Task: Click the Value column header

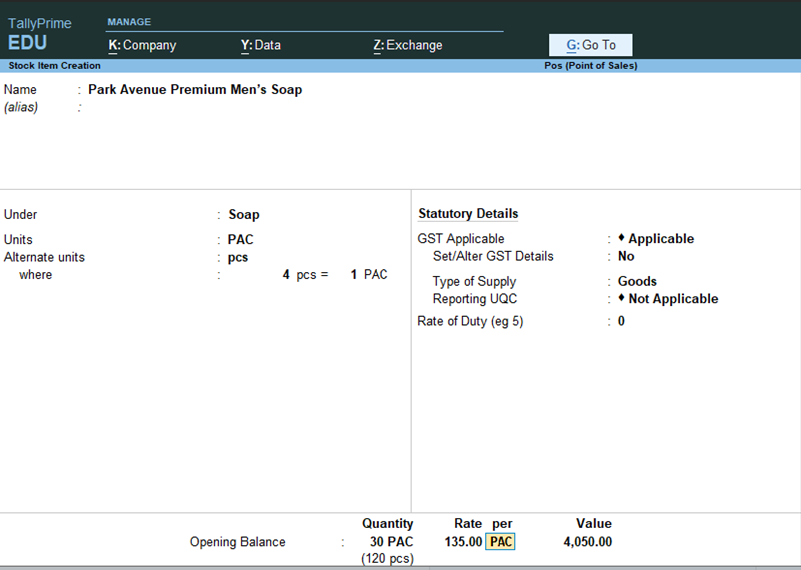Action: [x=594, y=524]
